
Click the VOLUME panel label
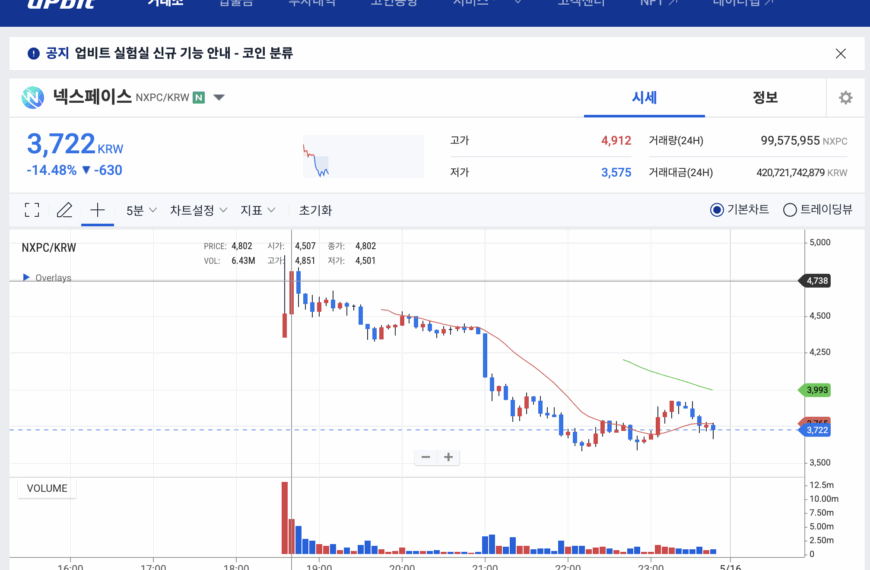coord(47,488)
